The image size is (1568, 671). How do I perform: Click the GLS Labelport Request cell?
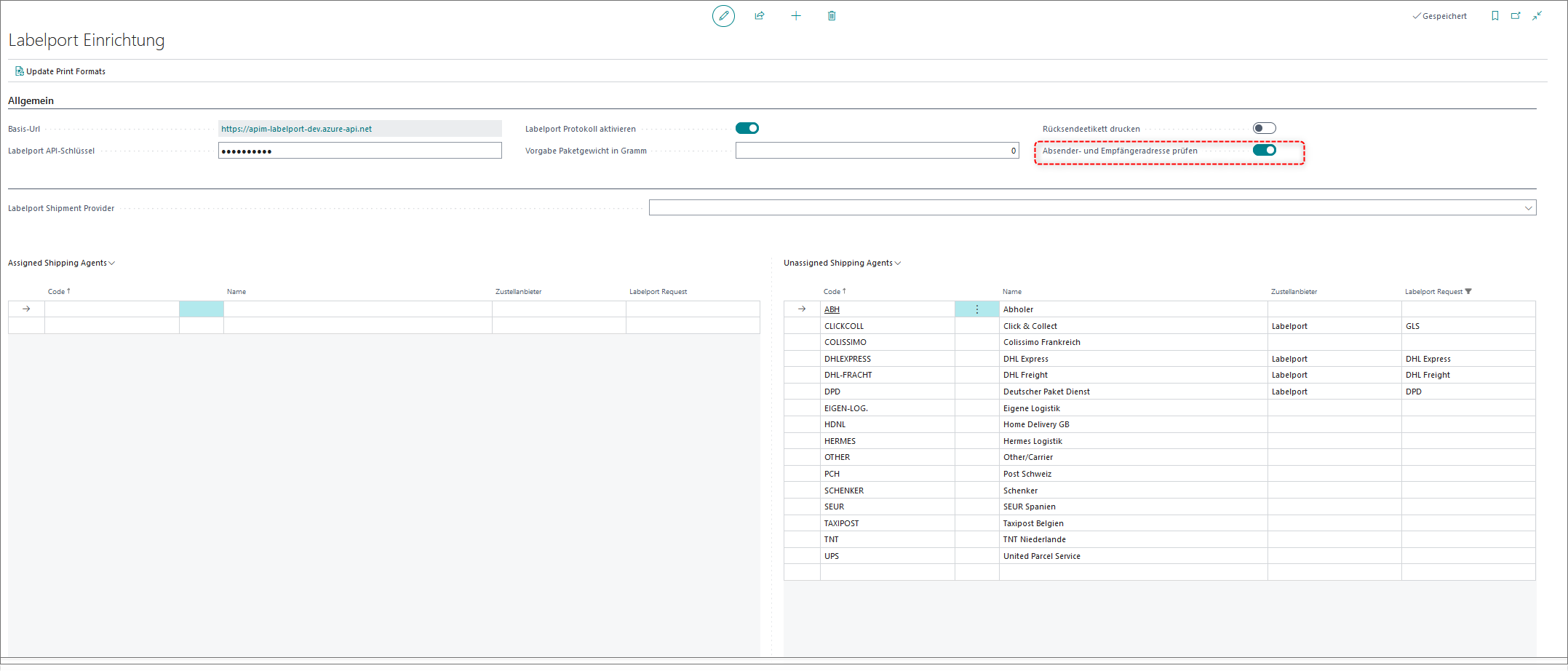click(x=1468, y=326)
